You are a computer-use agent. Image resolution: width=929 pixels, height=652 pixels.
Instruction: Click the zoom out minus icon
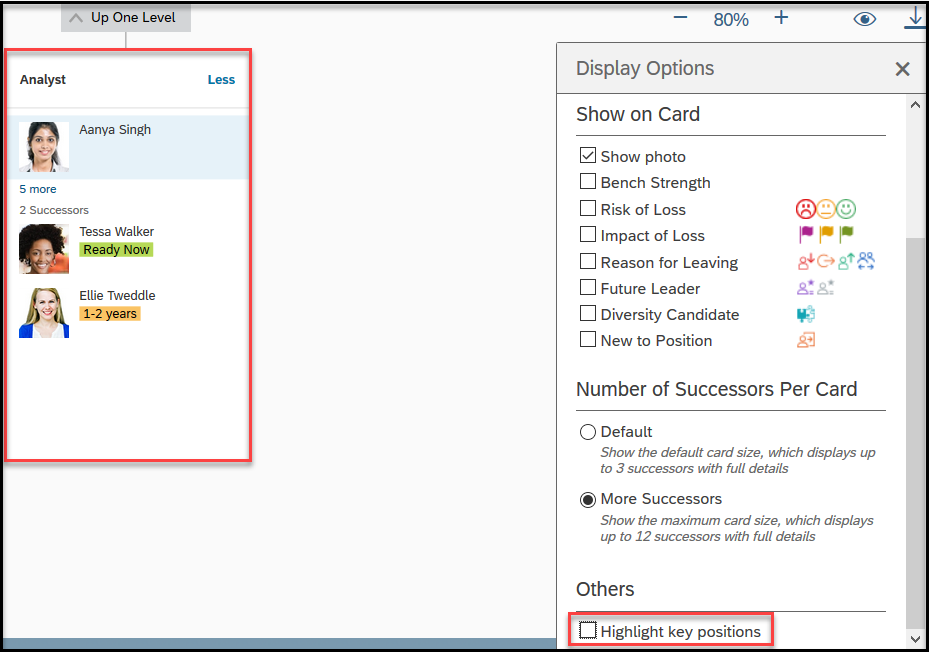point(680,18)
